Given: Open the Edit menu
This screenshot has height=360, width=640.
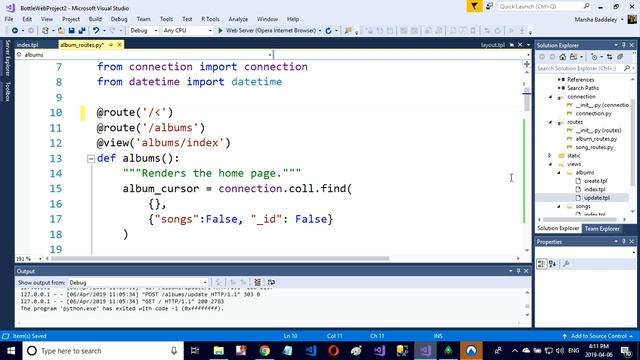Looking at the screenshot, I should [27, 19].
